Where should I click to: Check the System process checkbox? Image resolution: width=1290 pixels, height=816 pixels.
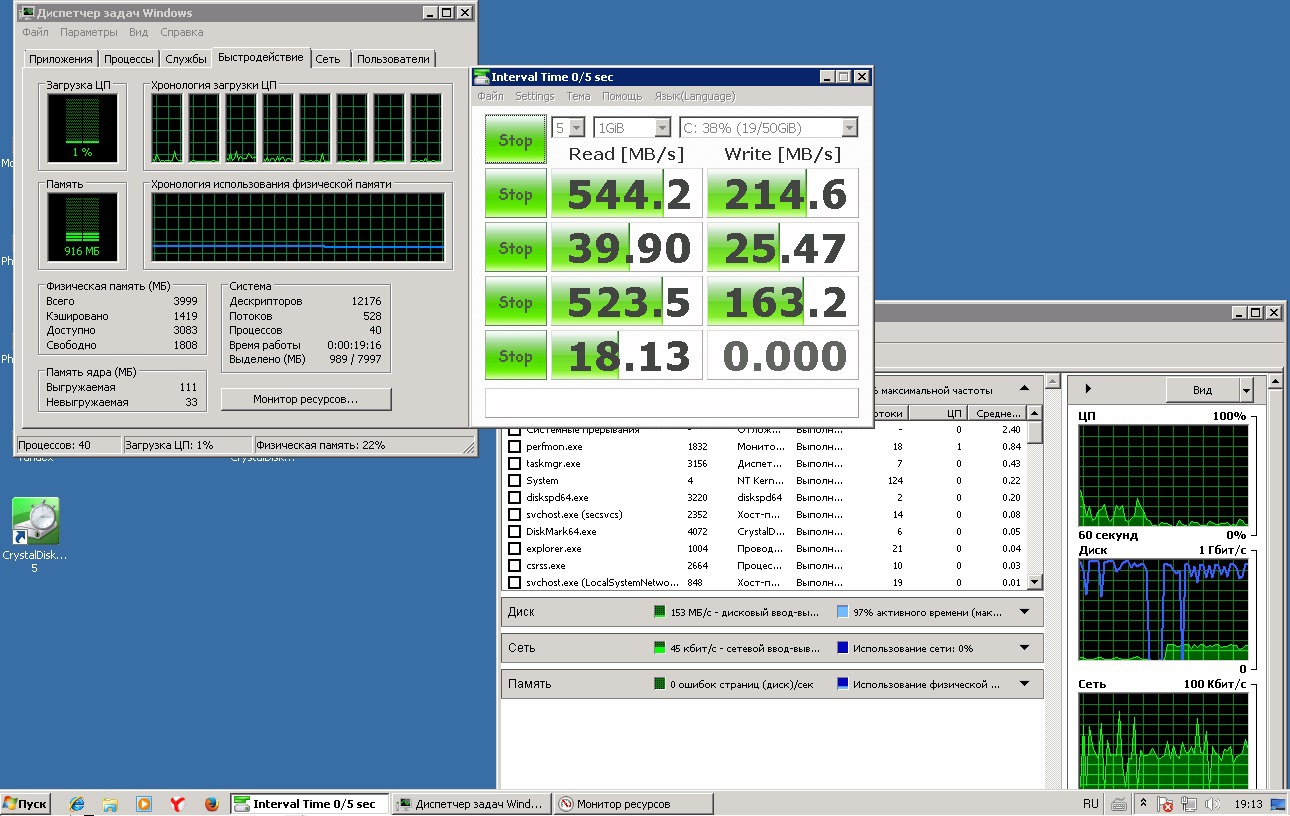tap(514, 481)
